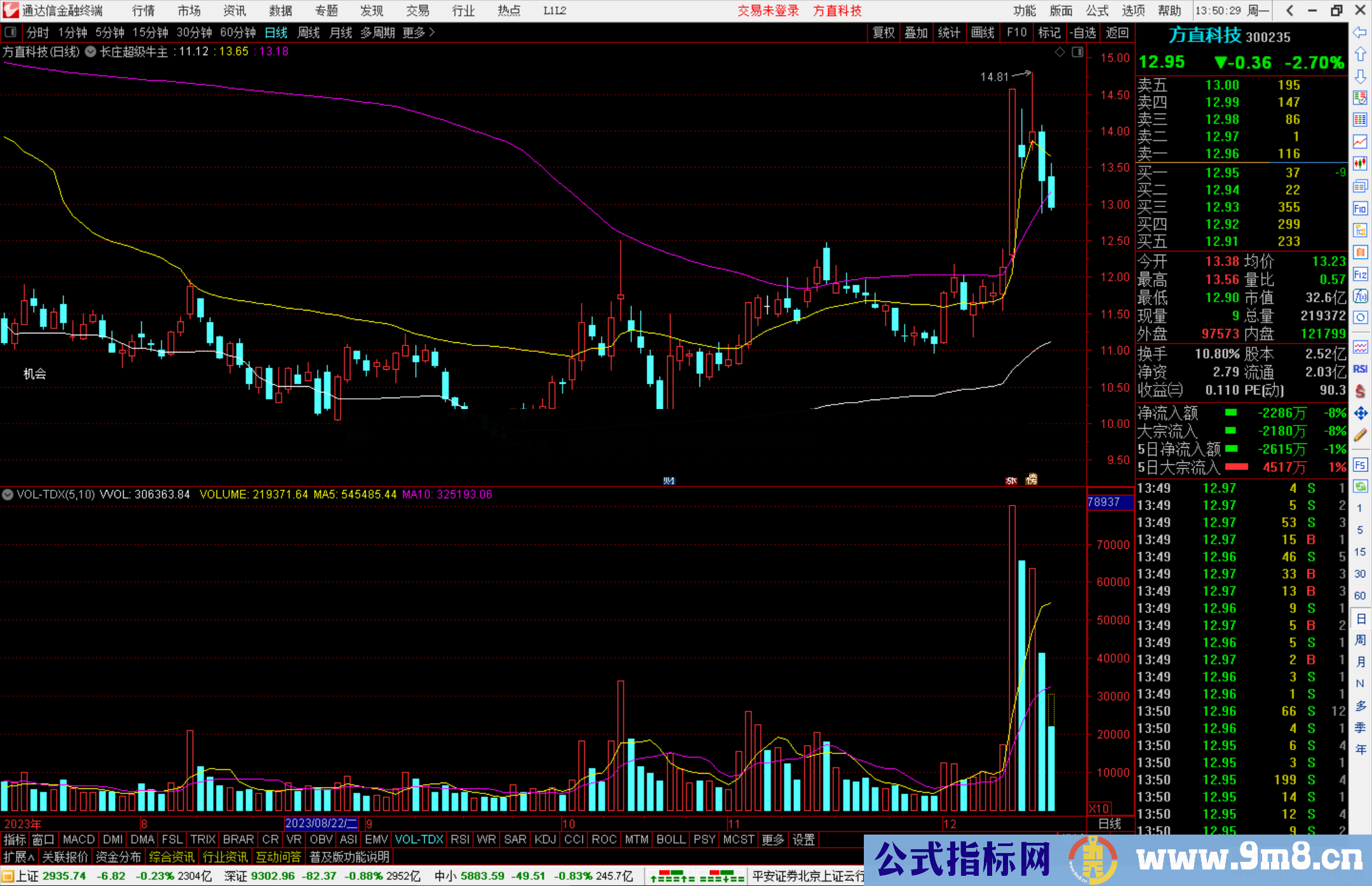The width and height of the screenshot is (1372, 886).
Task: Switch chart to 5分钟 period
Action: (110, 32)
